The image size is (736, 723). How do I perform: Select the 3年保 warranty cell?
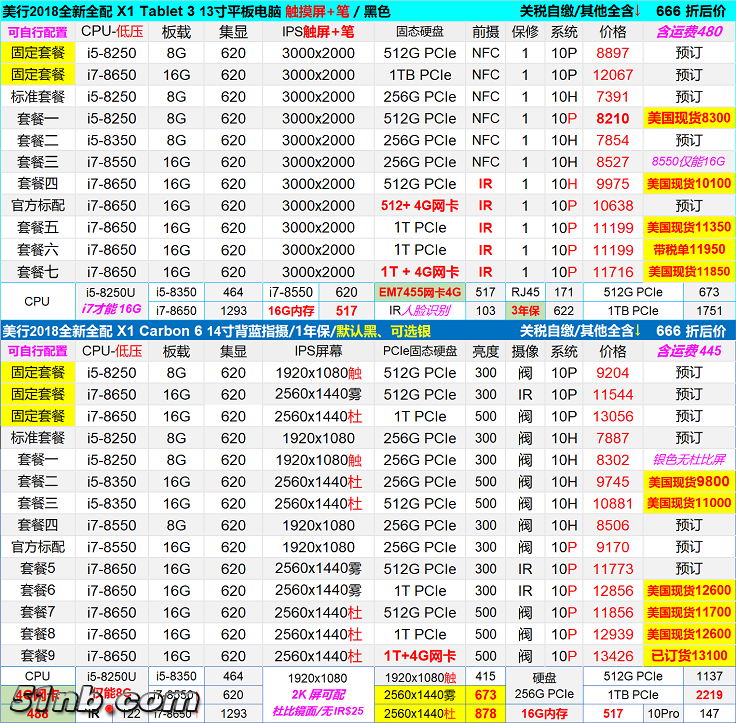(525, 311)
